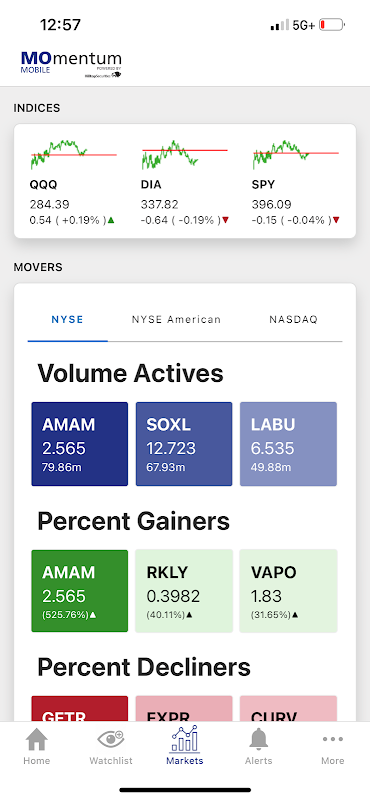370x800 pixels.
Task: Select the NYSE movers tab
Action: pos(67,320)
